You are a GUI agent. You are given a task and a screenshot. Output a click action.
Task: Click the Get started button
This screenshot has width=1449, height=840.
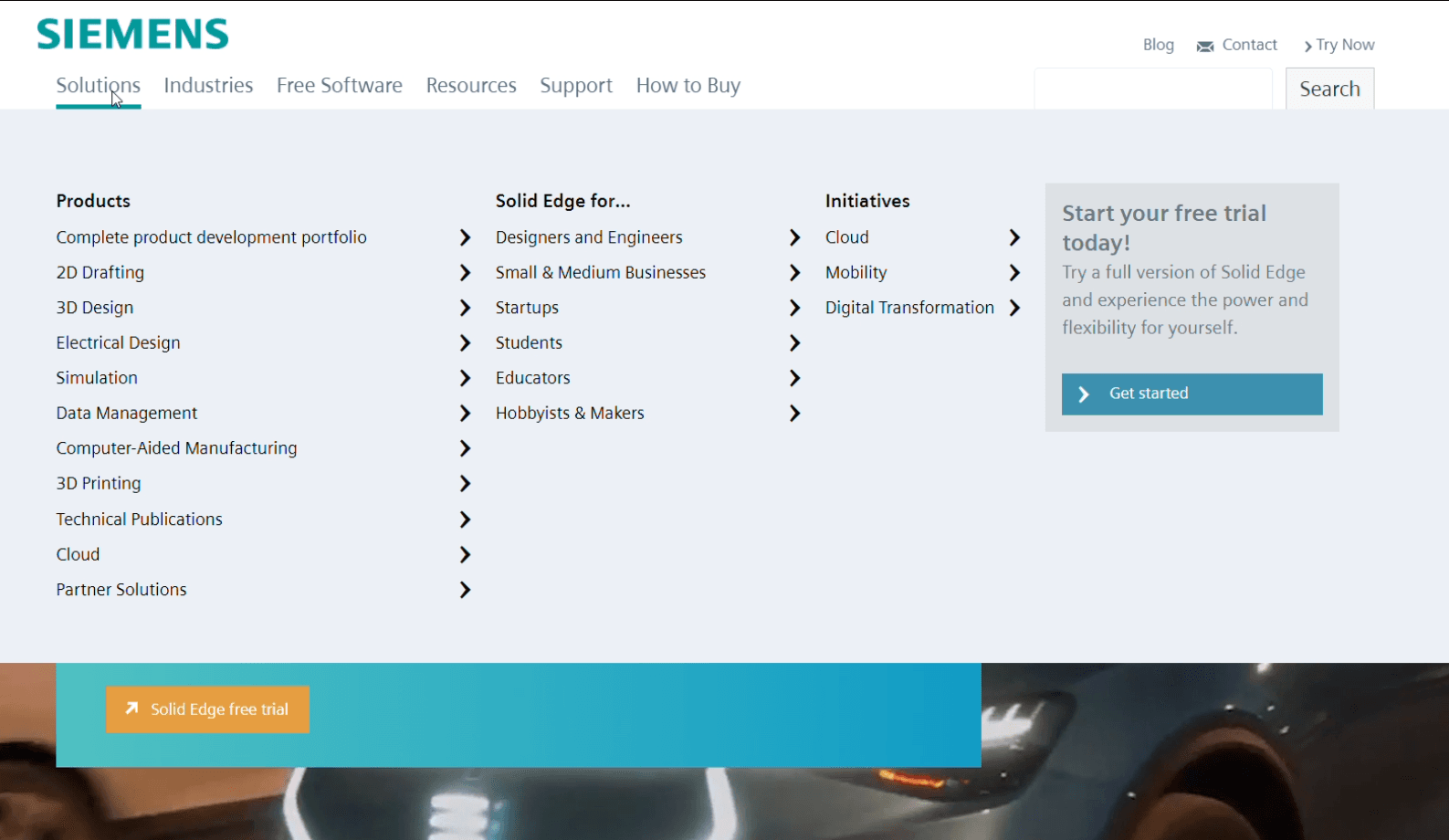pos(1192,394)
